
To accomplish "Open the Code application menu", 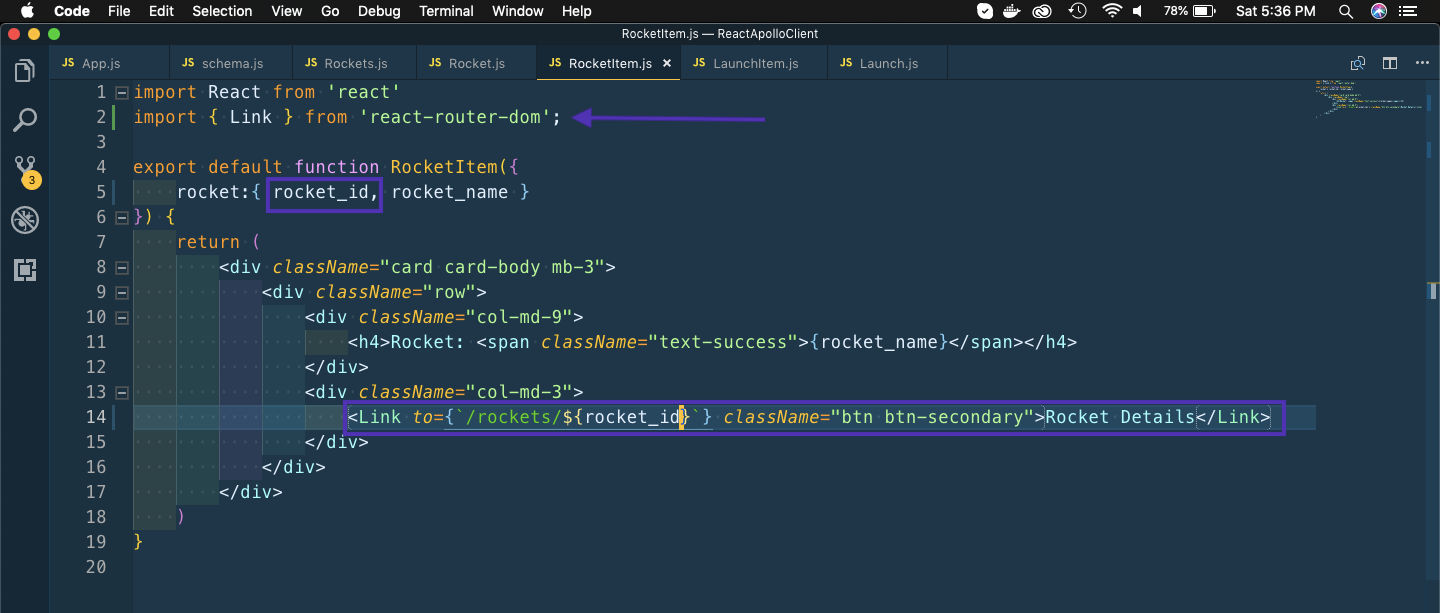I will [x=72, y=11].
